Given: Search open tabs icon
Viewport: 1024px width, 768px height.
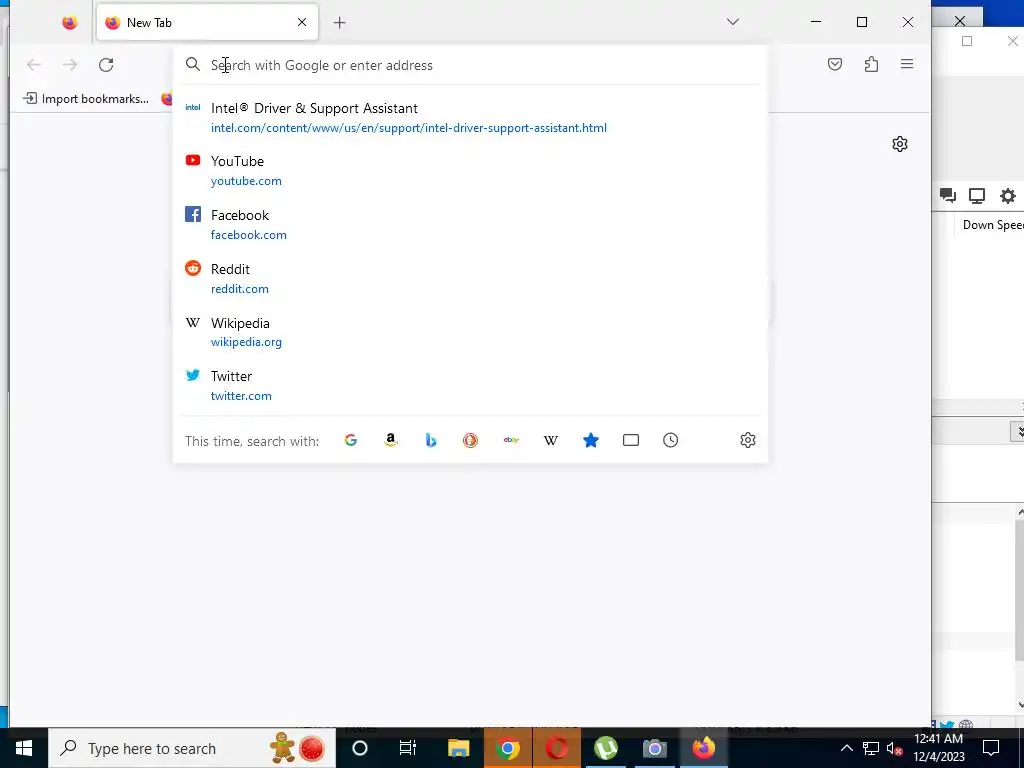Looking at the screenshot, I should coord(631,440).
